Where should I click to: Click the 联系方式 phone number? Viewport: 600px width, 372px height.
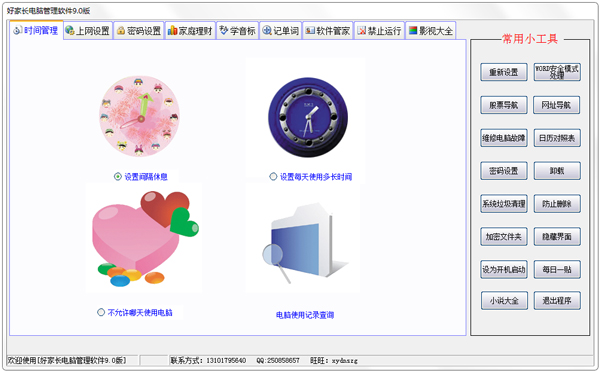pyautogui.click(x=208, y=361)
